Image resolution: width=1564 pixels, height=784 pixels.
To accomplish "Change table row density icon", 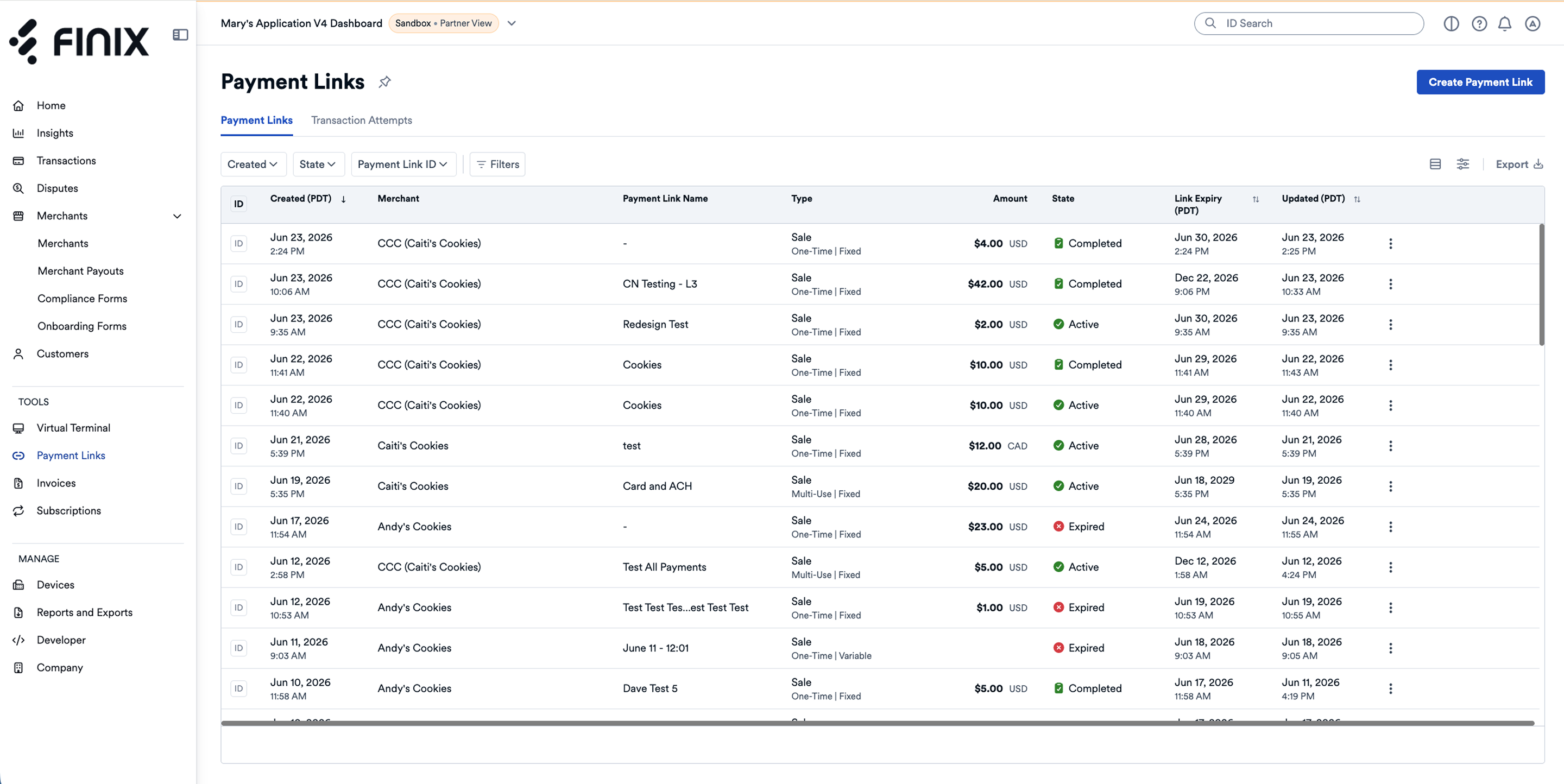I will pyautogui.click(x=1435, y=164).
